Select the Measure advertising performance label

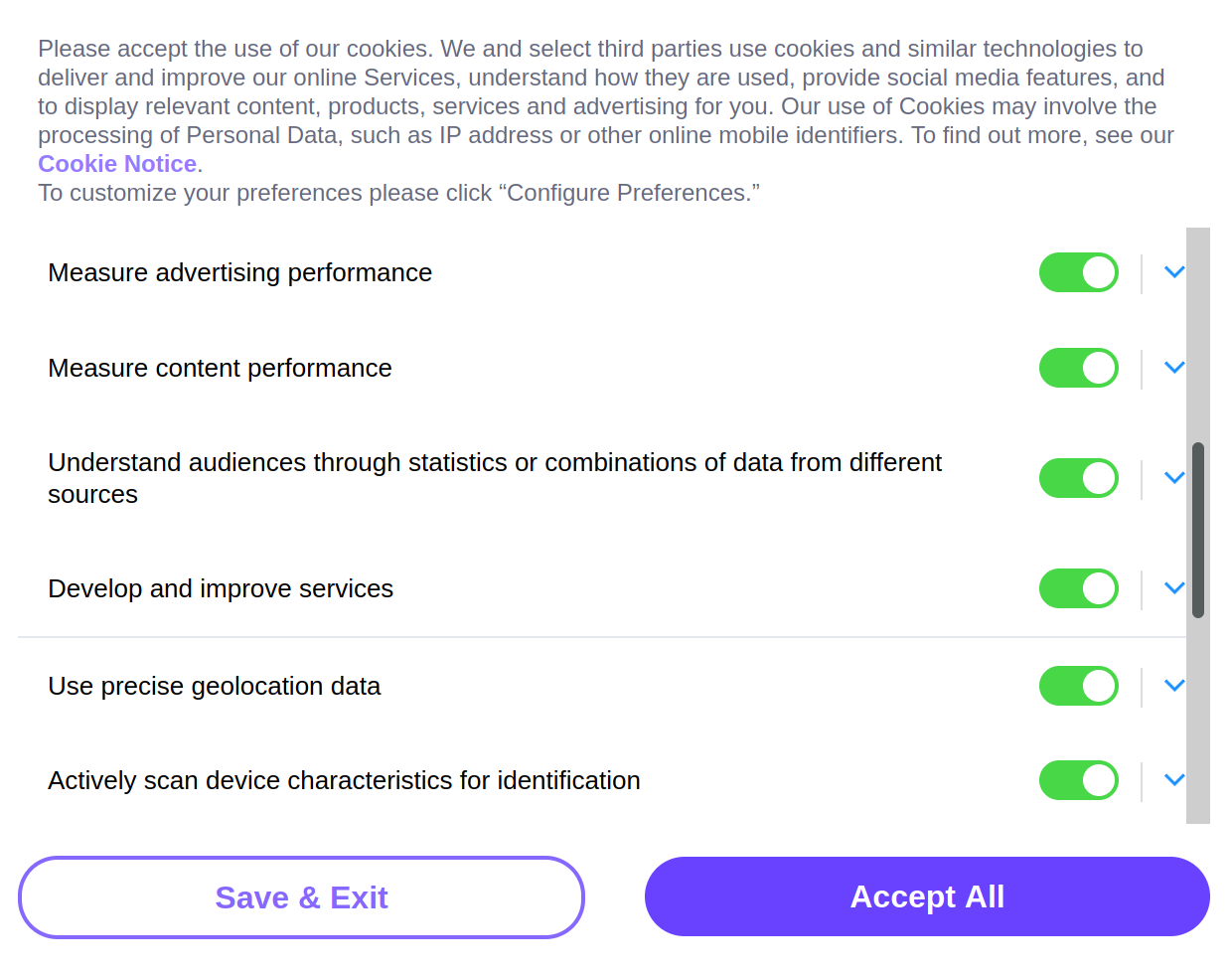click(239, 272)
